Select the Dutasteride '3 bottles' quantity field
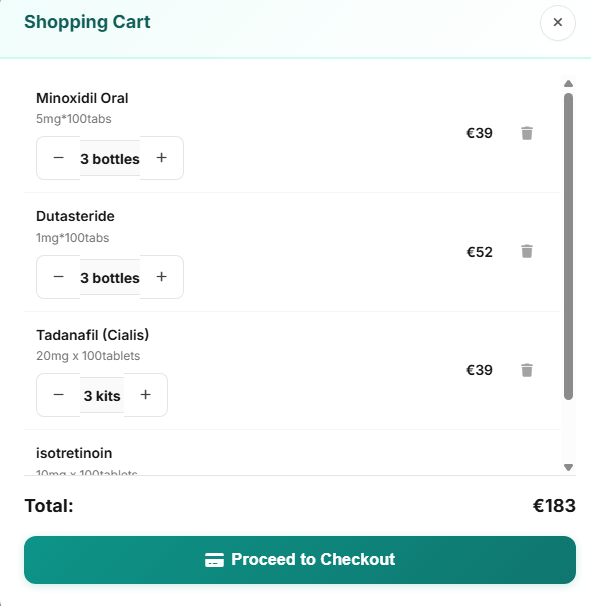The image size is (591, 606). [110, 277]
